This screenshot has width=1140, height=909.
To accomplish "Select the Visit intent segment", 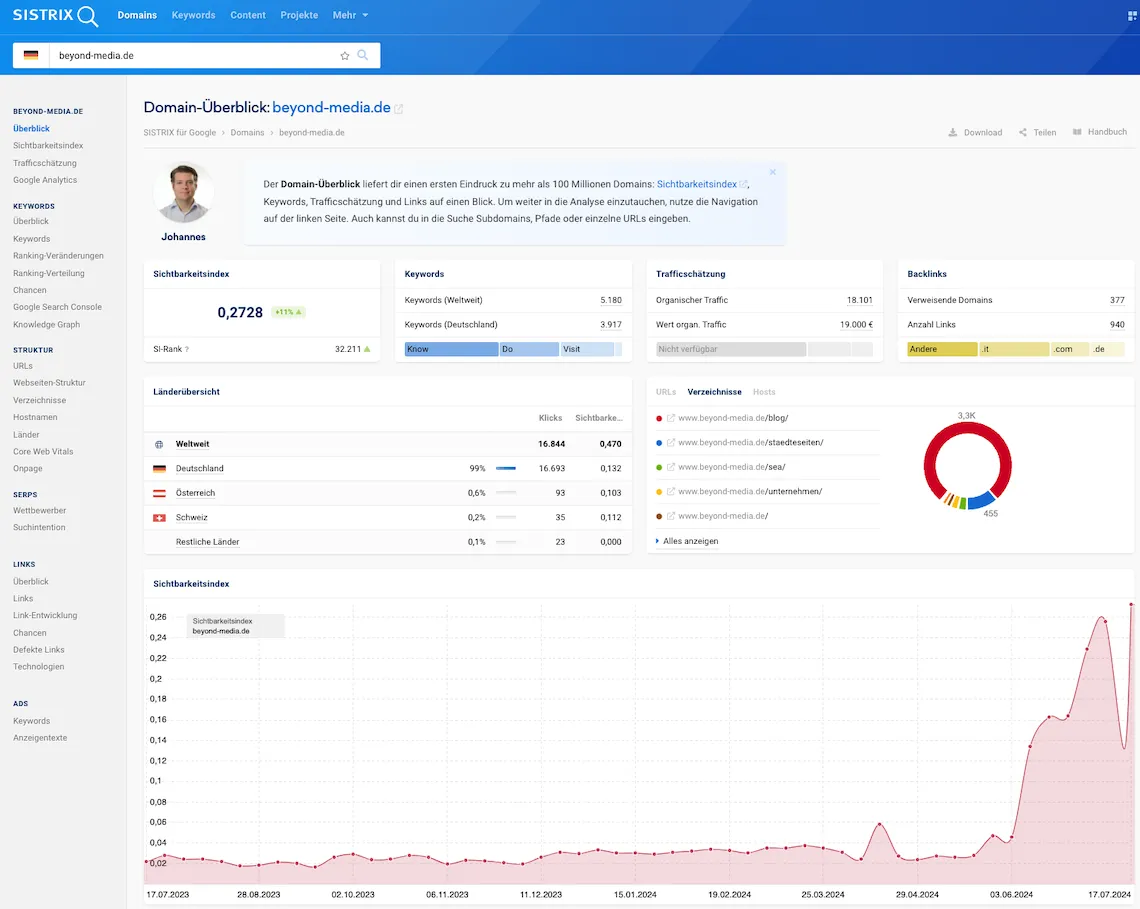I will tap(585, 349).
